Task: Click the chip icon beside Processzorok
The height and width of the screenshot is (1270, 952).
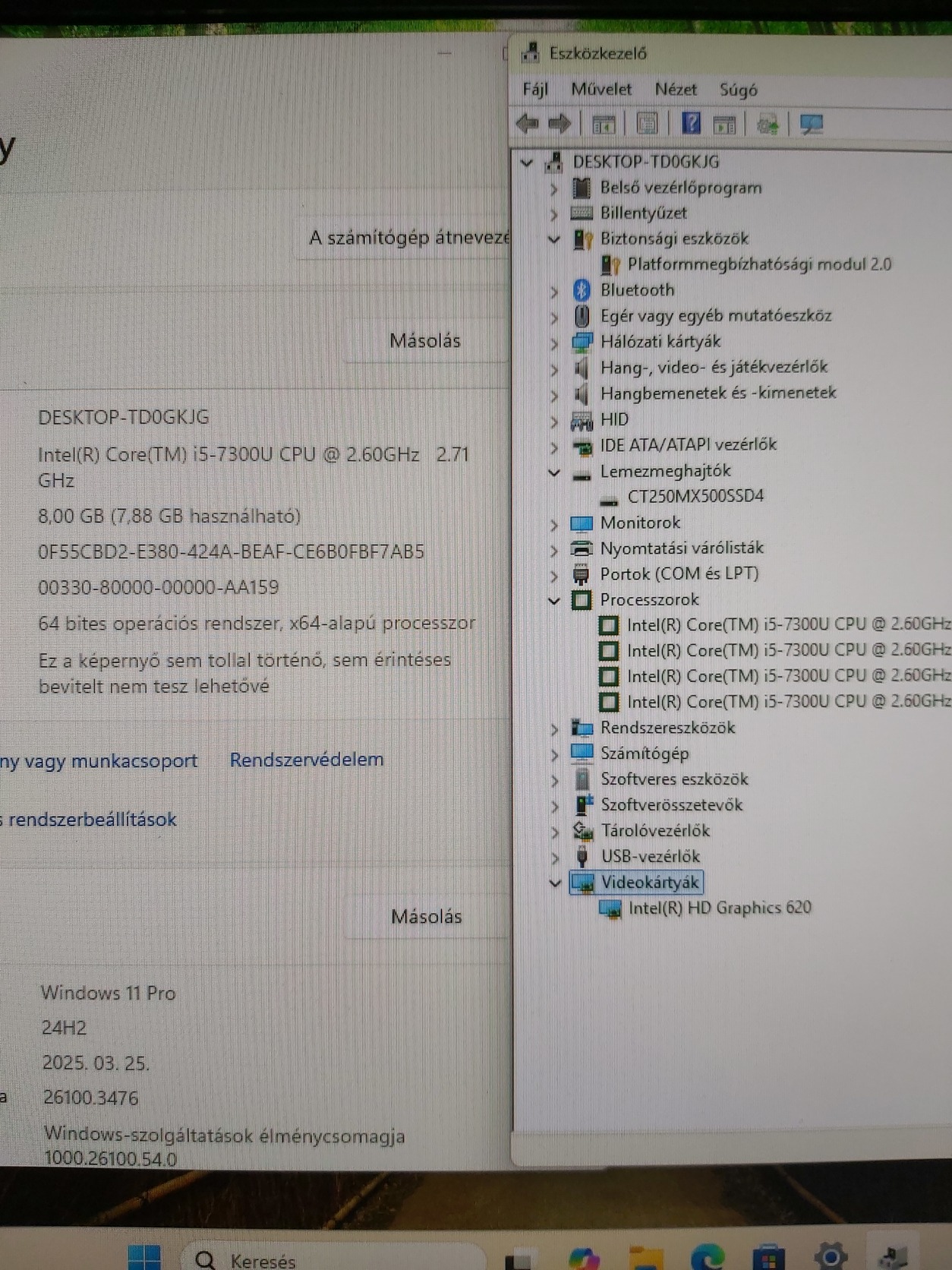Action: pyautogui.click(x=582, y=600)
